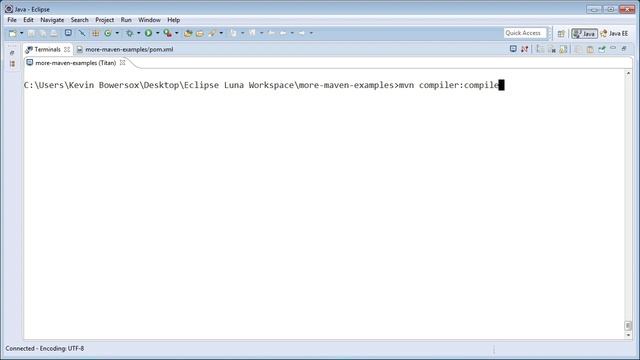
Task: Click the Open Task briefcase icon
Action: point(200,33)
